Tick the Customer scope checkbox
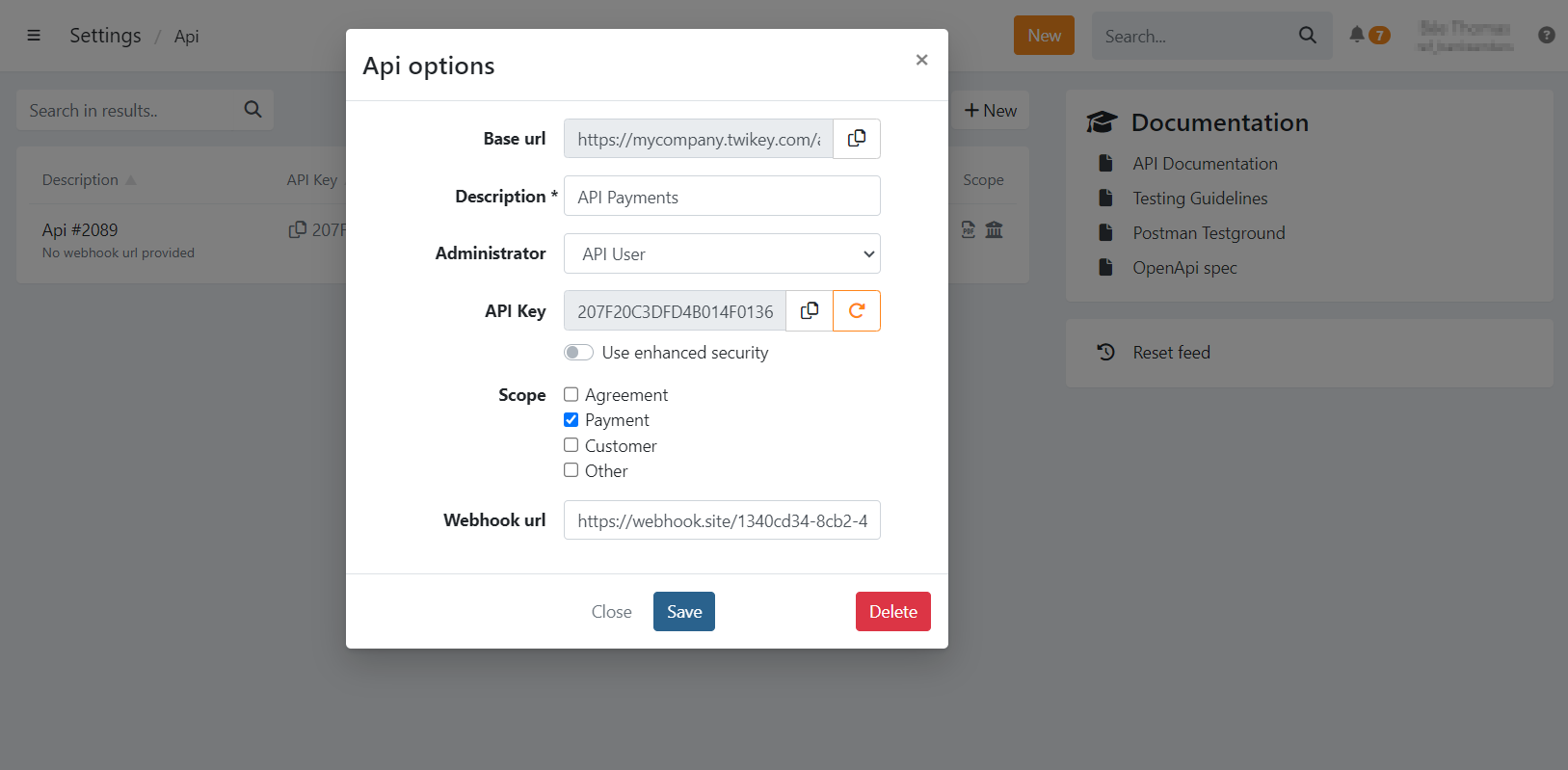1568x770 pixels. click(x=571, y=445)
